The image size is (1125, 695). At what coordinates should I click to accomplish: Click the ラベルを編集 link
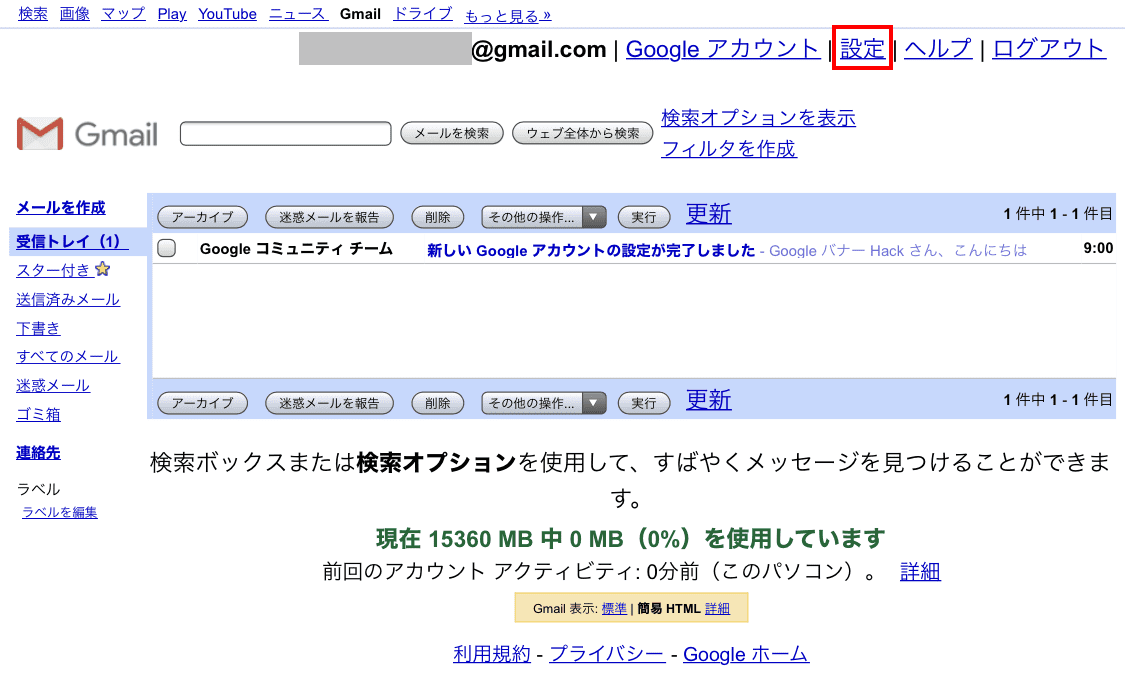60,512
